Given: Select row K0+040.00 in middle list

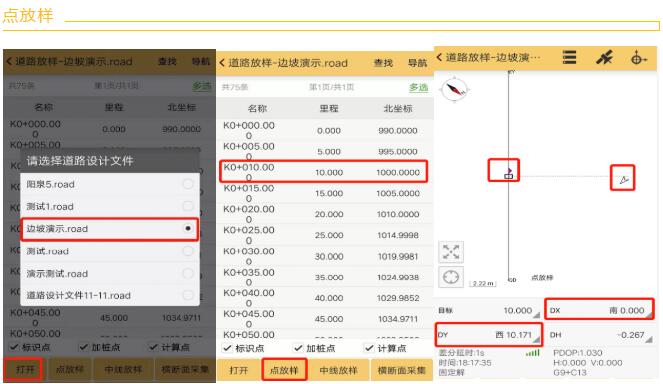Looking at the screenshot, I should [x=325, y=298].
